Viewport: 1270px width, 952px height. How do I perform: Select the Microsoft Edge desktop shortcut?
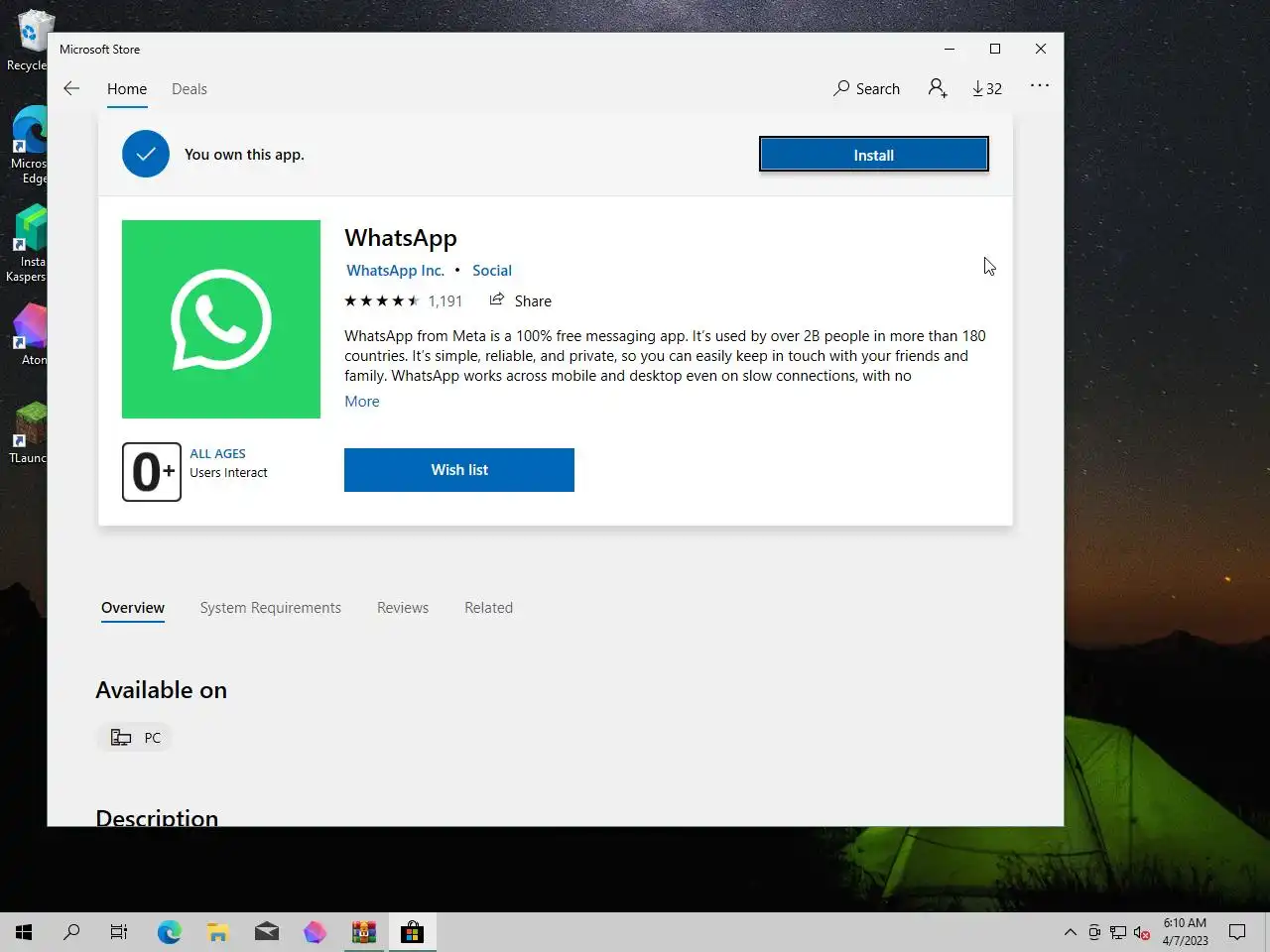click(x=30, y=146)
